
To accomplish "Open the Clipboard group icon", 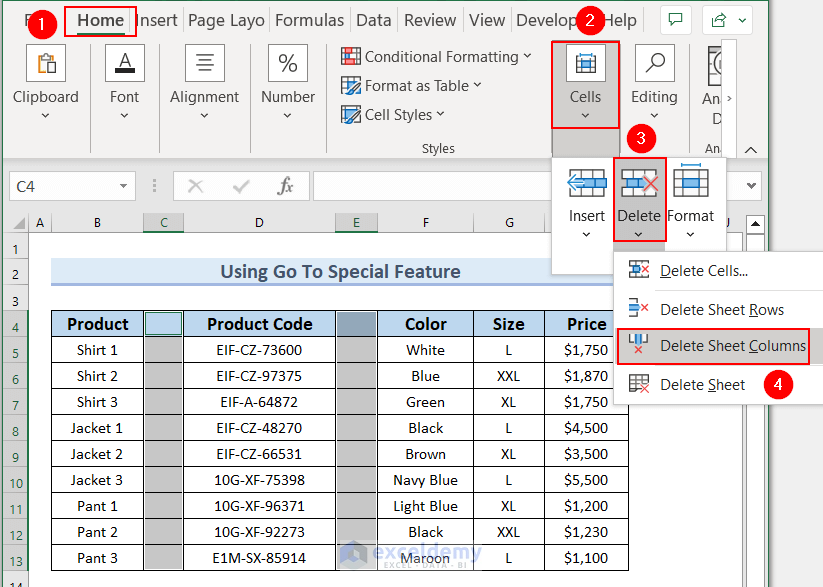I will [45, 65].
